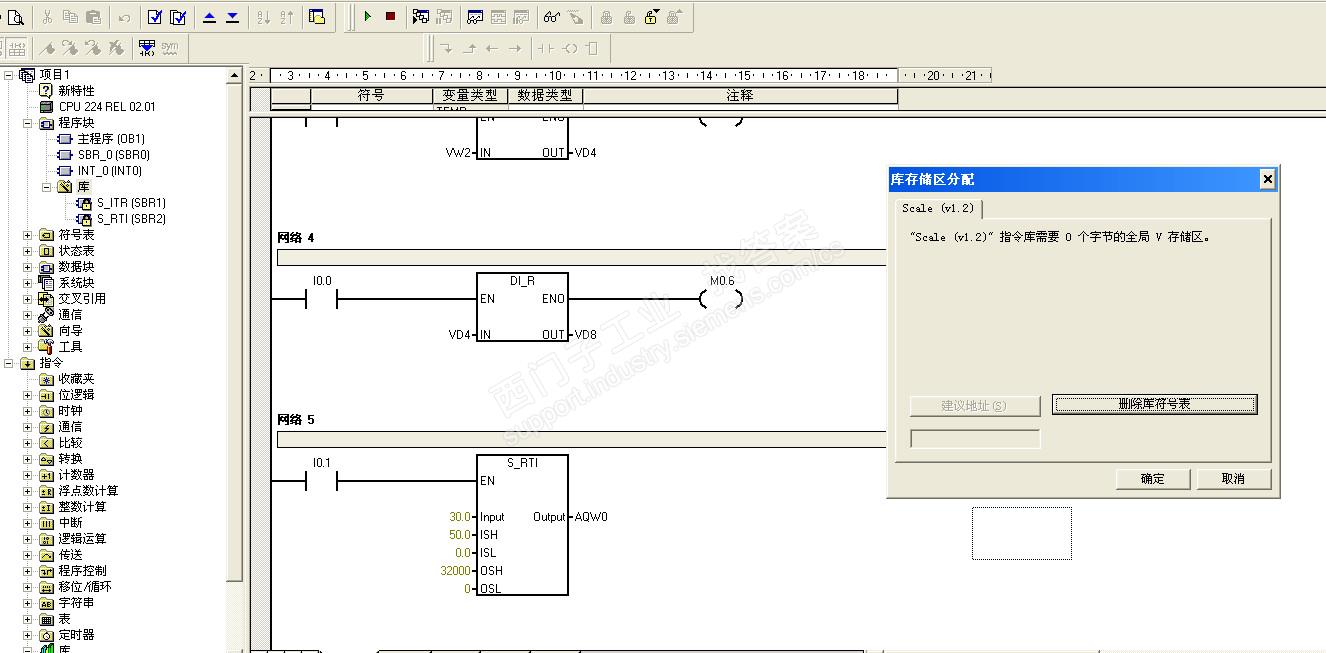Click the red Stop PLC icon
The height and width of the screenshot is (653, 1326).
(390, 17)
